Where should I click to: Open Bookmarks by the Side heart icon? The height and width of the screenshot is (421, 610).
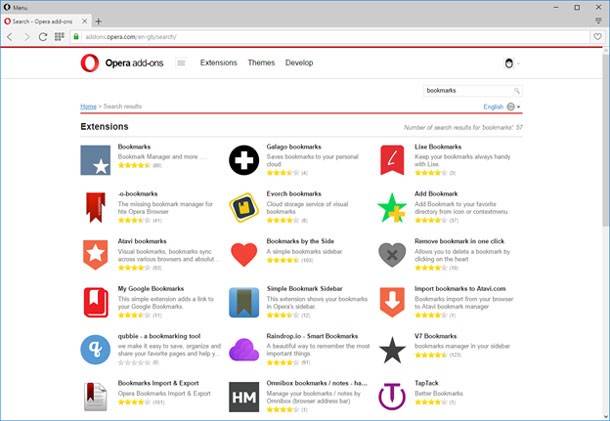[244, 254]
